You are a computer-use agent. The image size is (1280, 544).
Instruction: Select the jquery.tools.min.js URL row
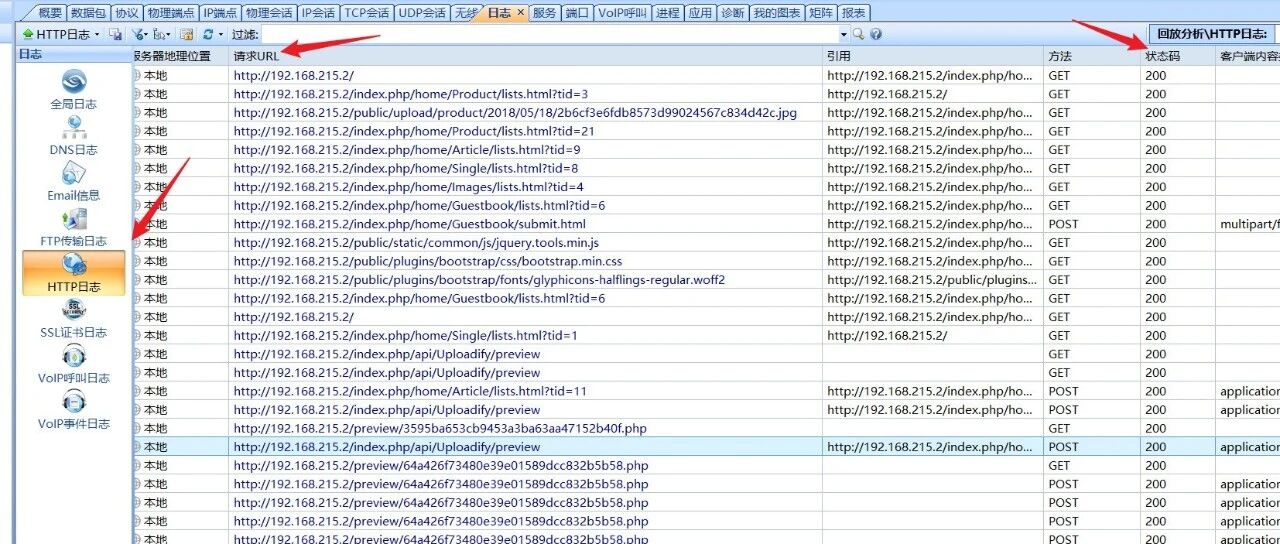tap(416, 242)
